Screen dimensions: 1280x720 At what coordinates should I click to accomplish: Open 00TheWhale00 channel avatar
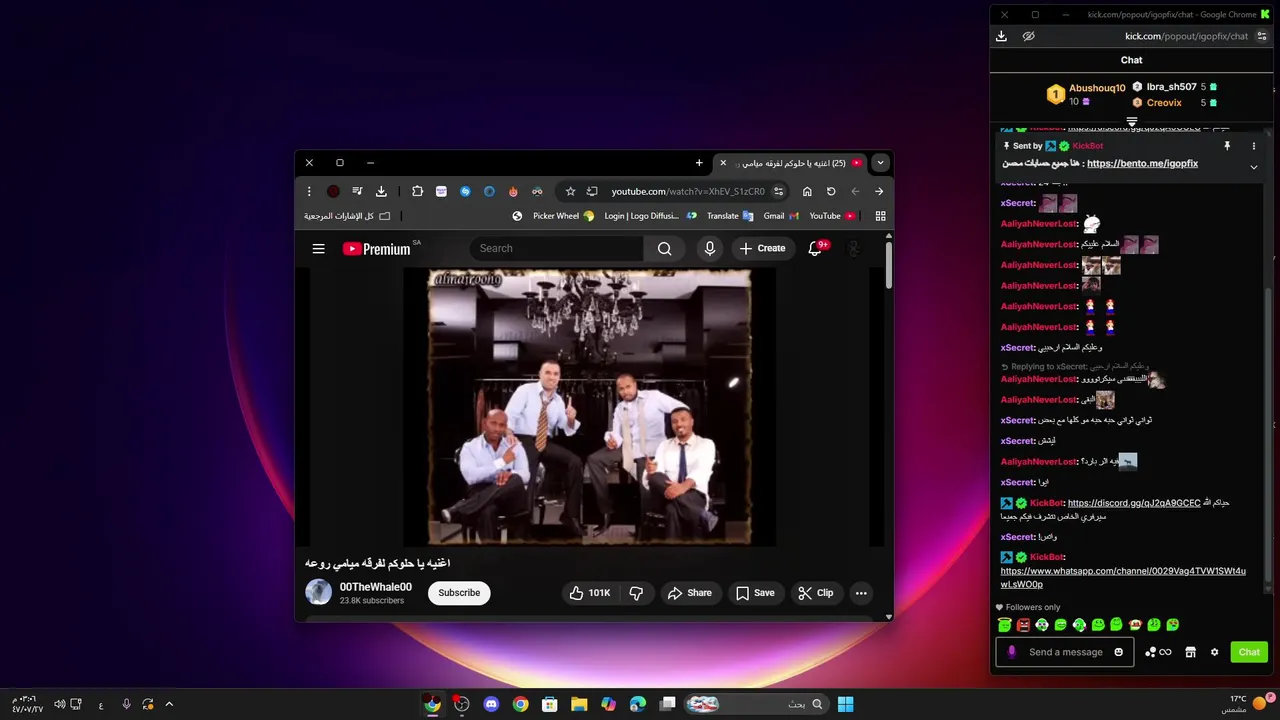(318, 592)
